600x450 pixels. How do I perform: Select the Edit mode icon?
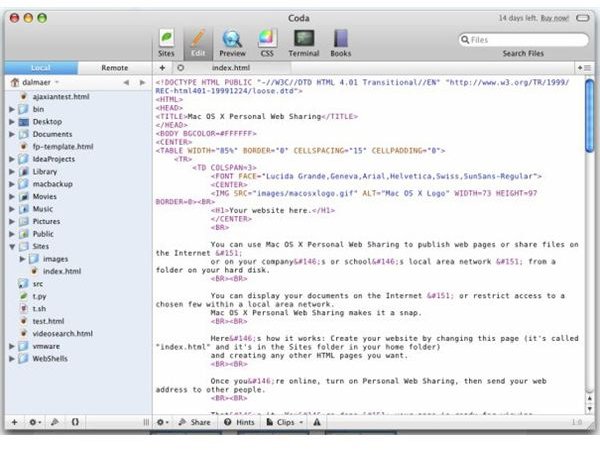tap(198, 43)
